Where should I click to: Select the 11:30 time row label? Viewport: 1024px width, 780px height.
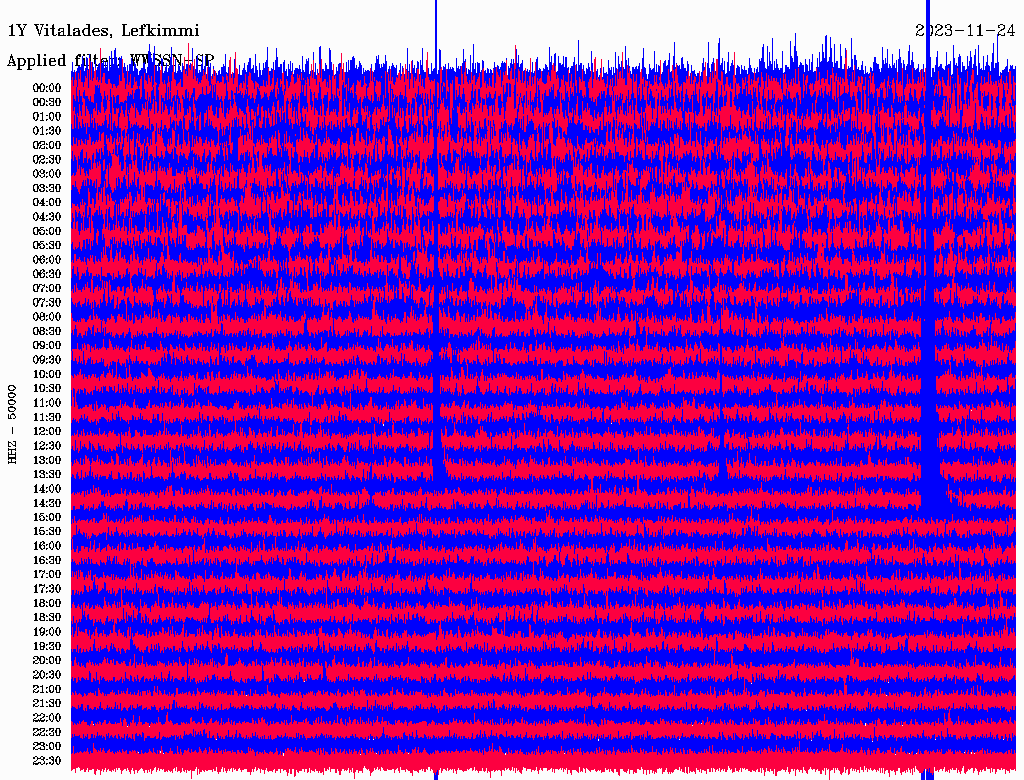47,417
